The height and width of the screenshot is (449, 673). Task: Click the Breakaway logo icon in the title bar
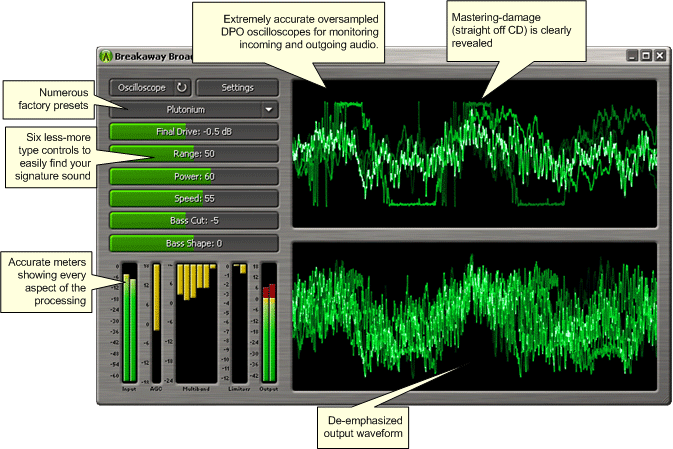(x=106, y=56)
